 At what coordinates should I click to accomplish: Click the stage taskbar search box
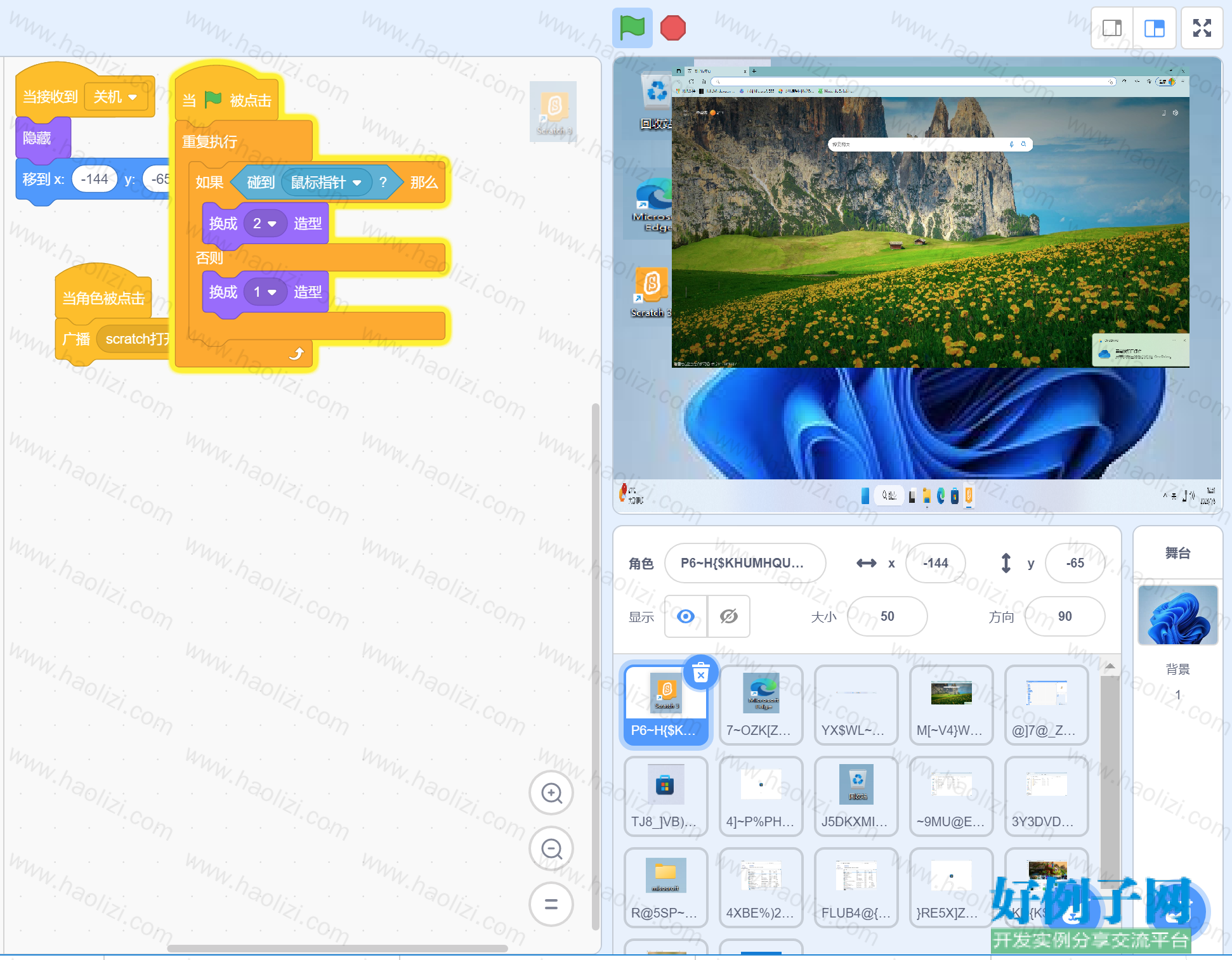click(889, 496)
